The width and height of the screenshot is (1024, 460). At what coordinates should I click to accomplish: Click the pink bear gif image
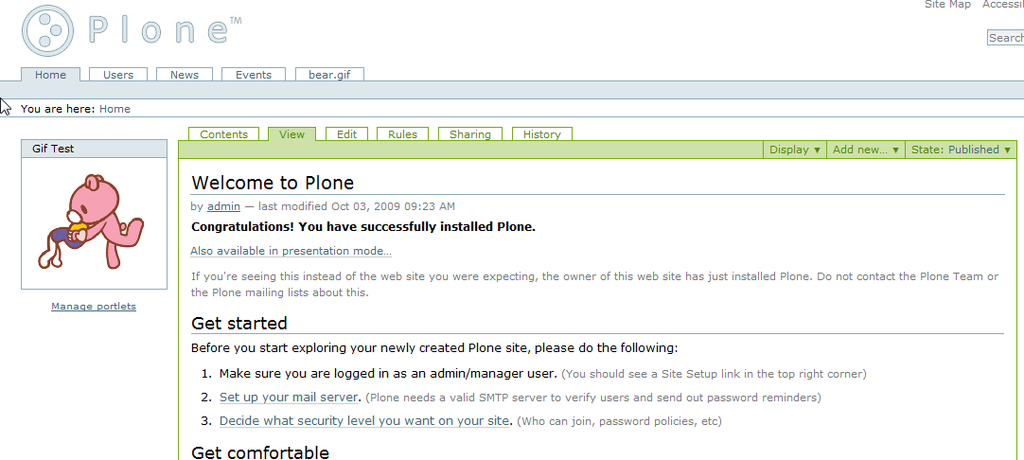[91, 222]
